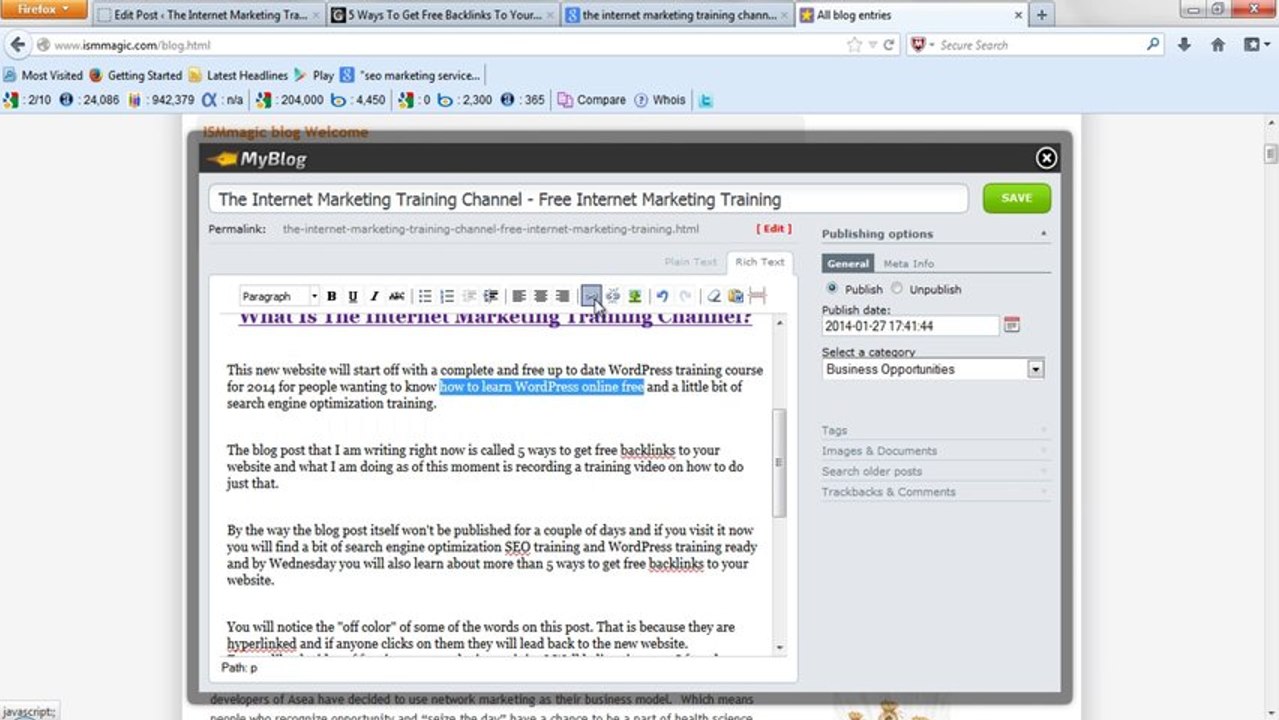Viewport: 1279px width, 720px height.
Task: Click the Publish date input field
Action: tap(911, 326)
